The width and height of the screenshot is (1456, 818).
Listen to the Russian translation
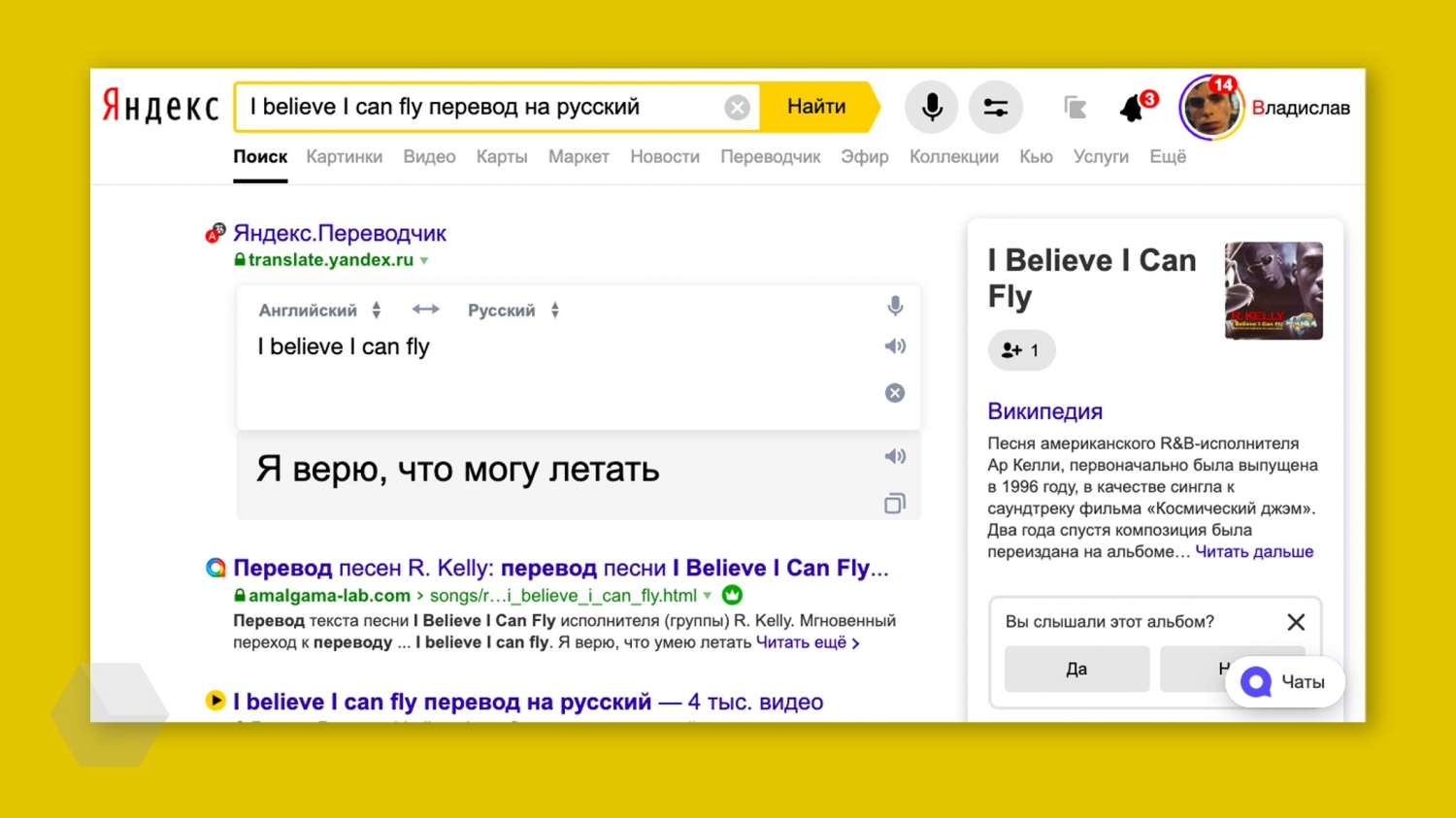pos(895,456)
